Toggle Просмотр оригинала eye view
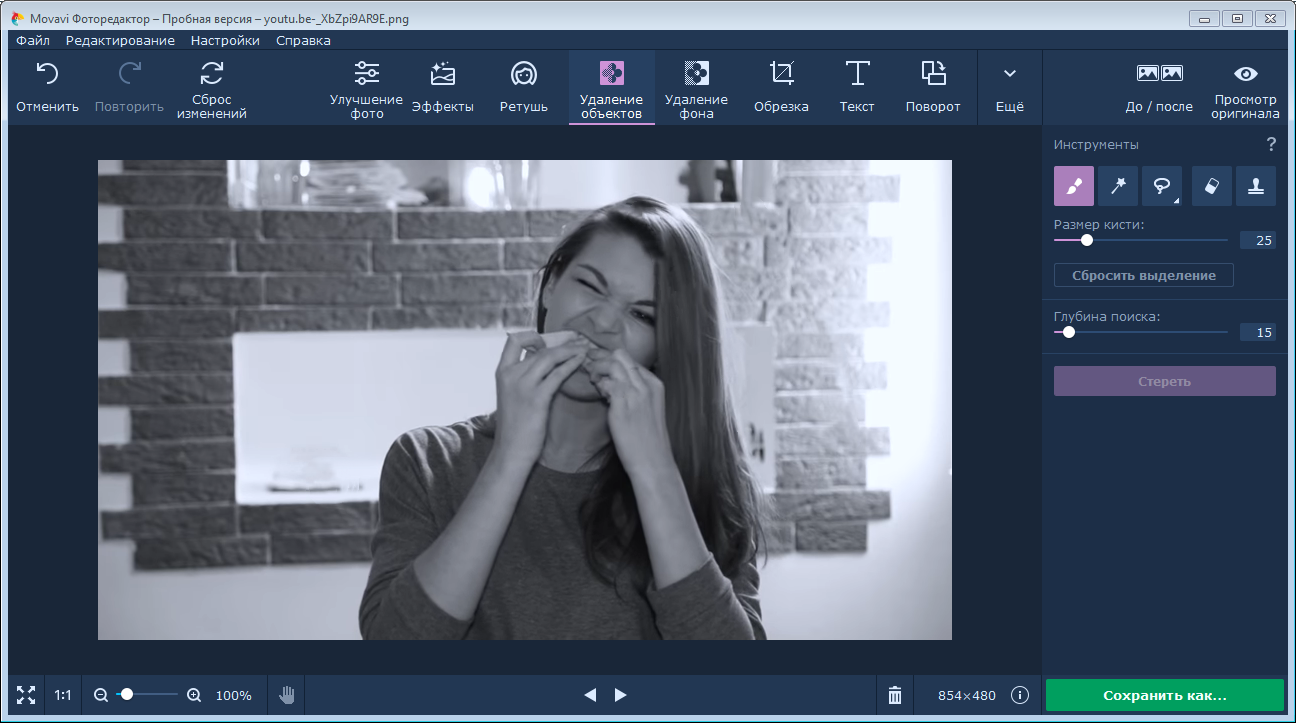 coord(1246,87)
